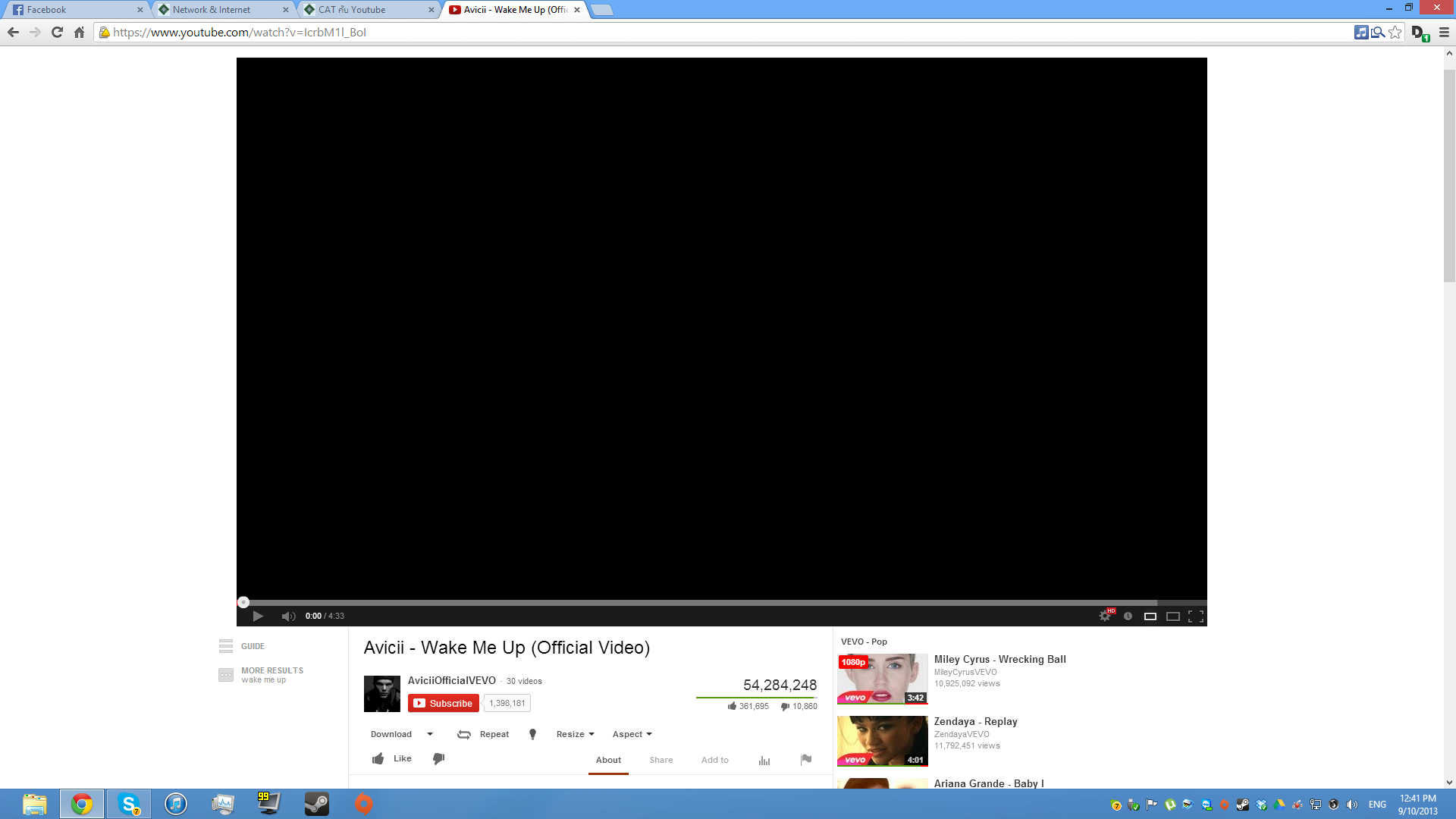Open Miley Cyrus - Wrecking Ball link
Image resolution: width=1456 pixels, height=819 pixels.
tap(999, 659)
